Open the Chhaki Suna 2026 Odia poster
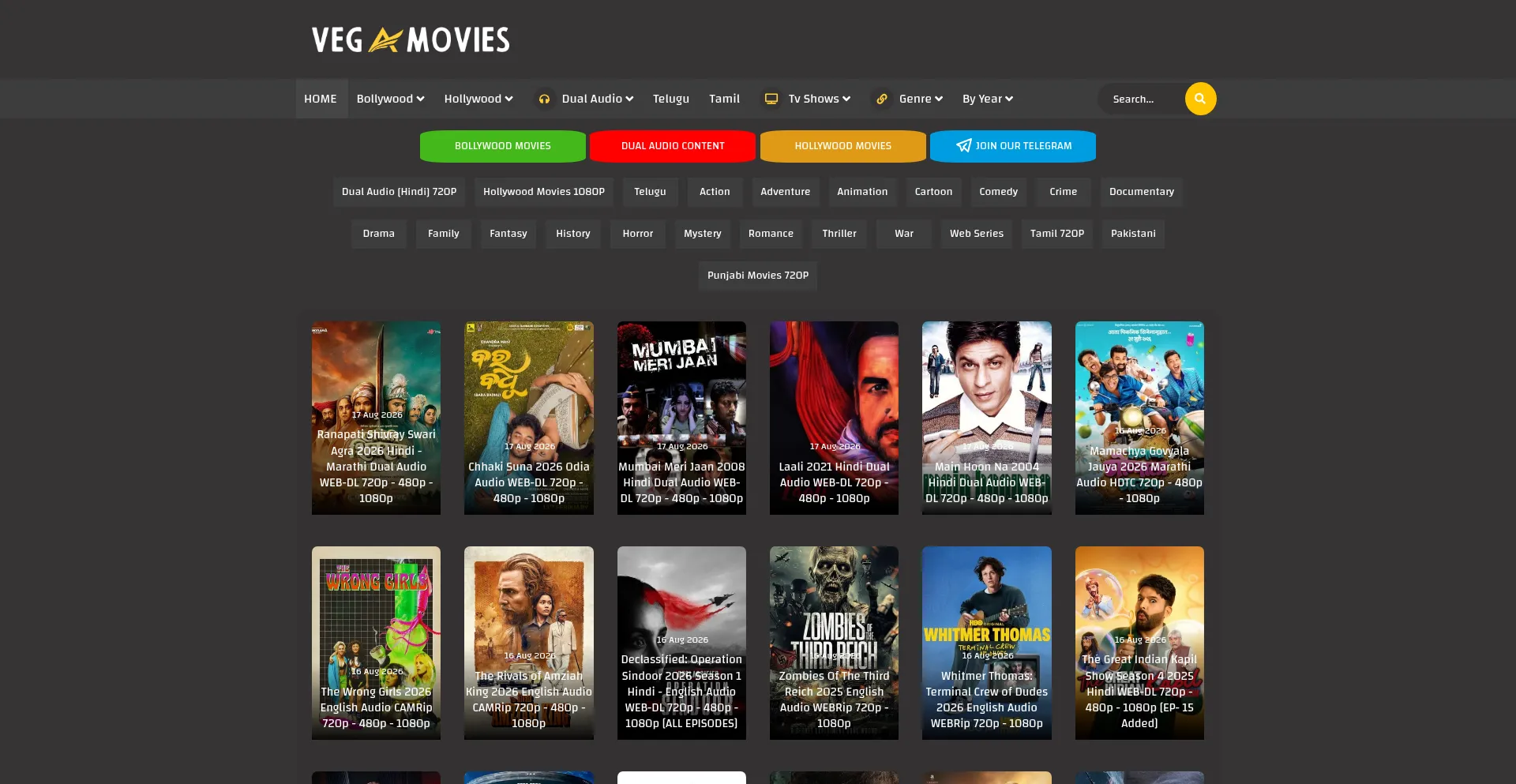The width and height of the screenshot is (1516, 784). 528,418
